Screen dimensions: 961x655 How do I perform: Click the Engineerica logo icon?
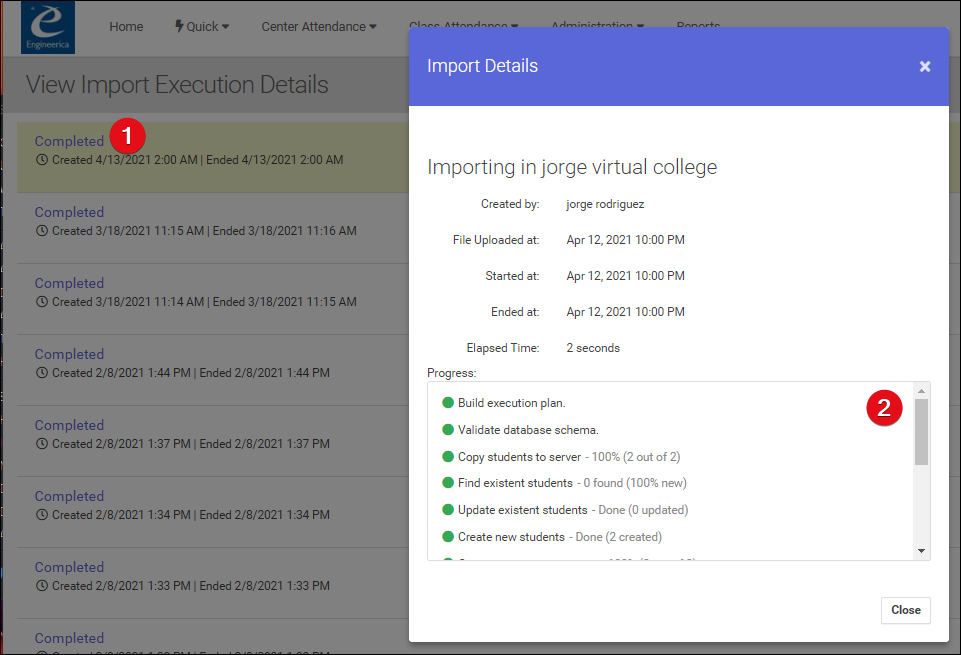point(48,28)
